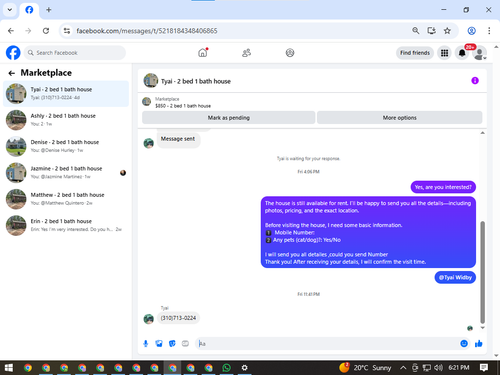500x375 pixels.
Task: Open the Denise 2 bed 1 bath conversation
Action: tap(66, 146)
